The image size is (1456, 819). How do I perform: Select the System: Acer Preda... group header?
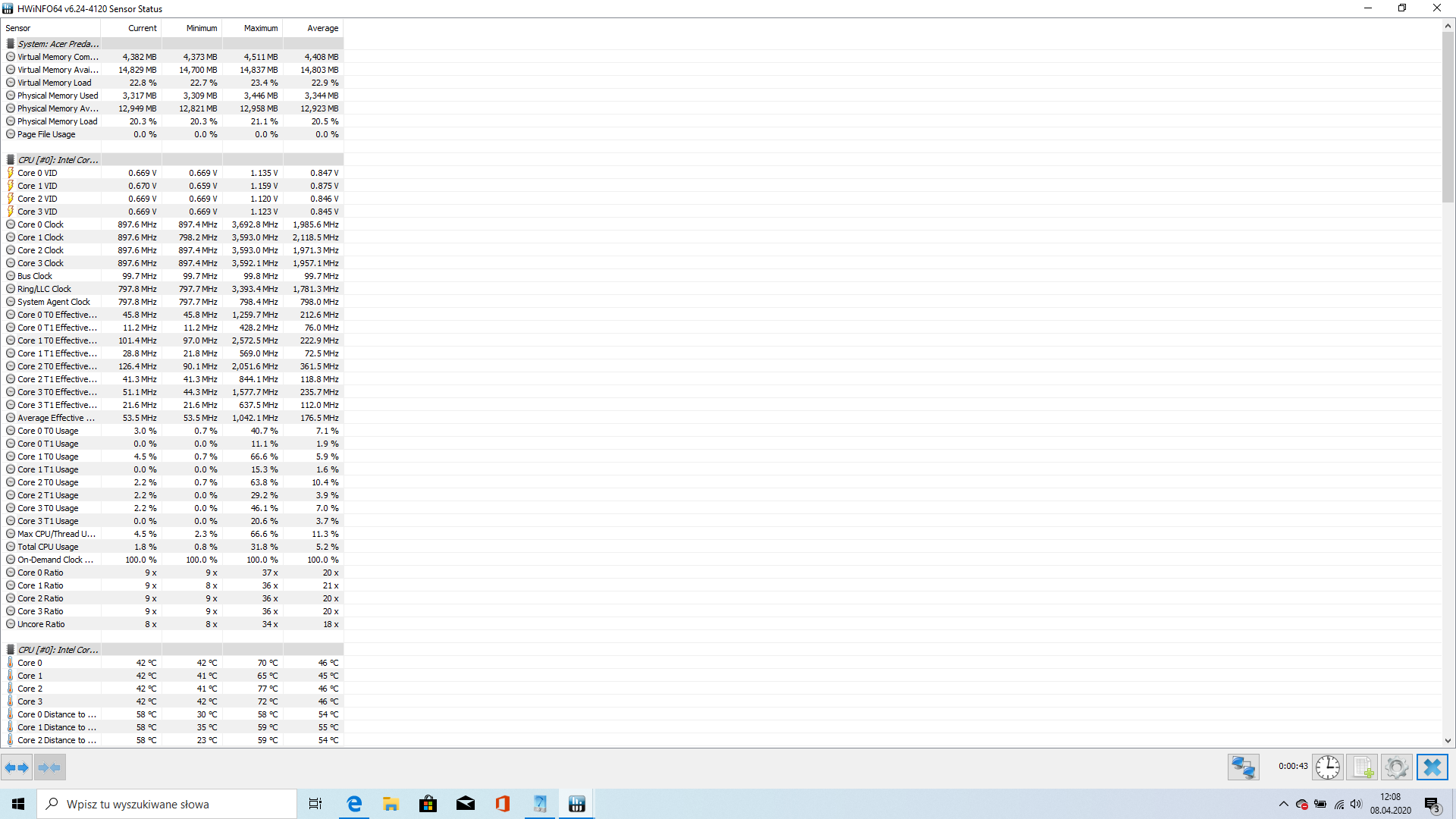click(173, 44)
